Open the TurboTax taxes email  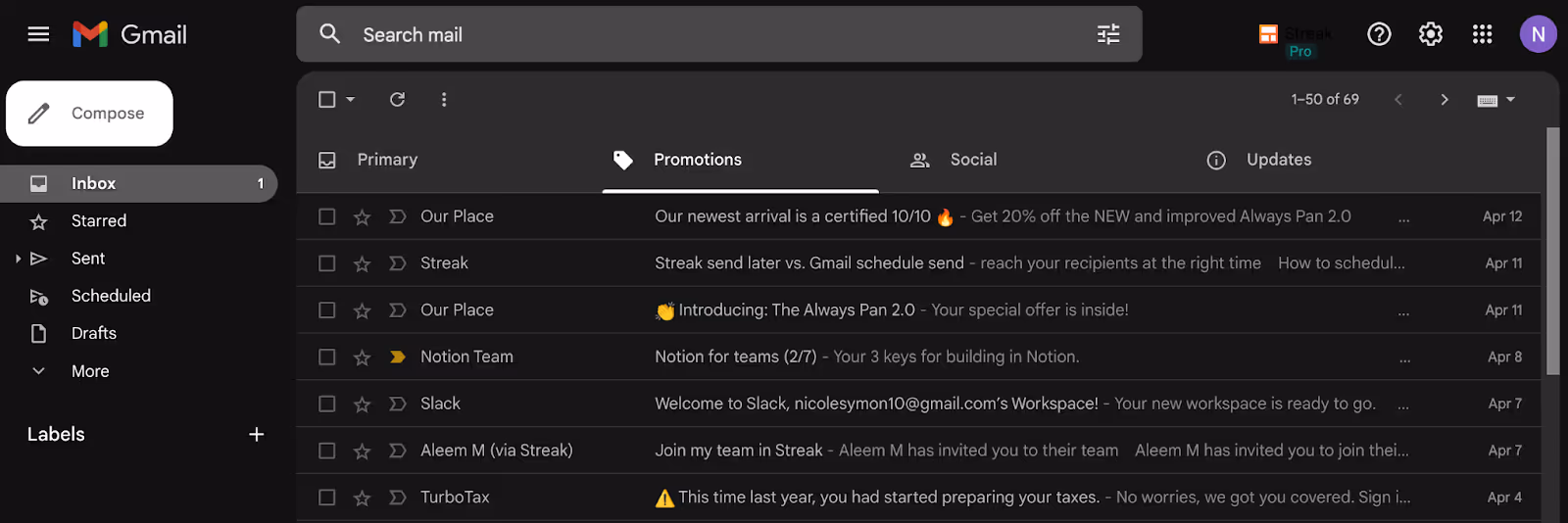(918, 498)
